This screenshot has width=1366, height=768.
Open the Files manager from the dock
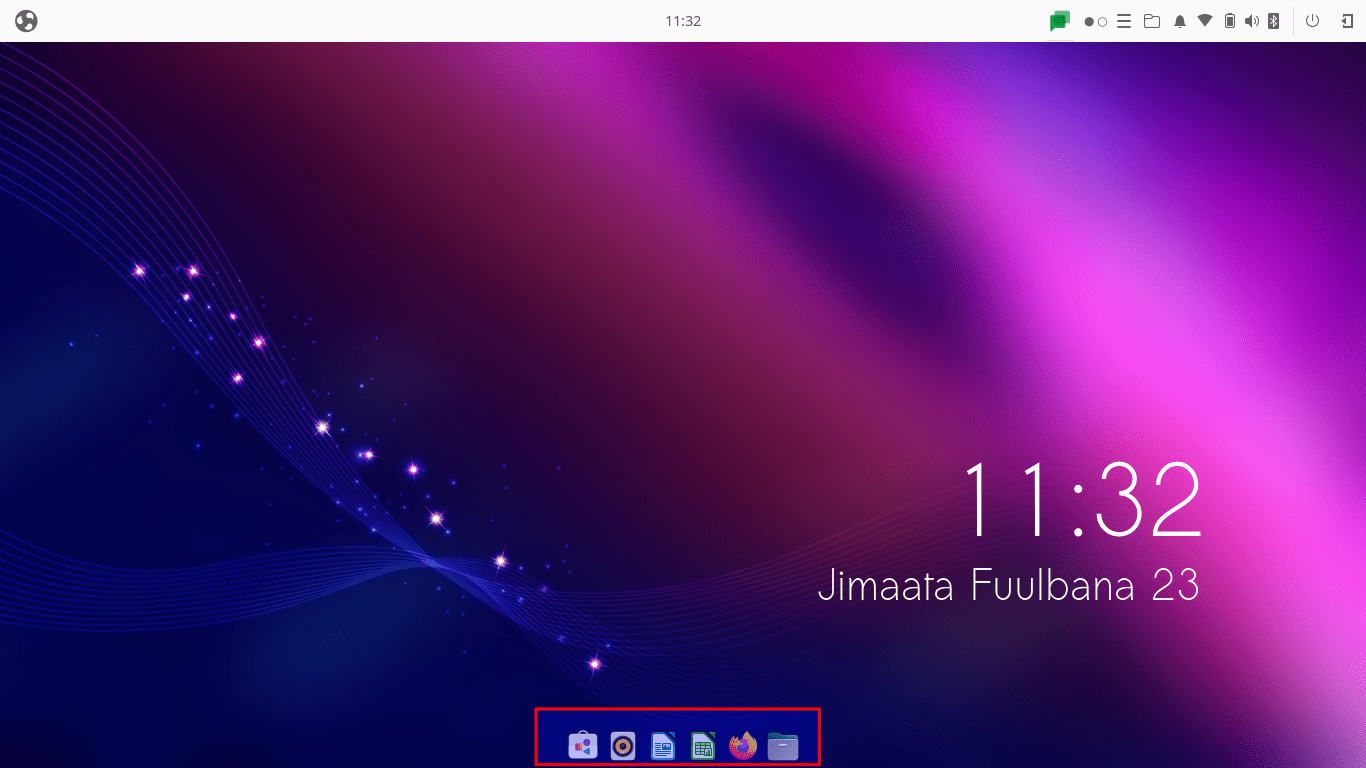click(x=783, y=746)
